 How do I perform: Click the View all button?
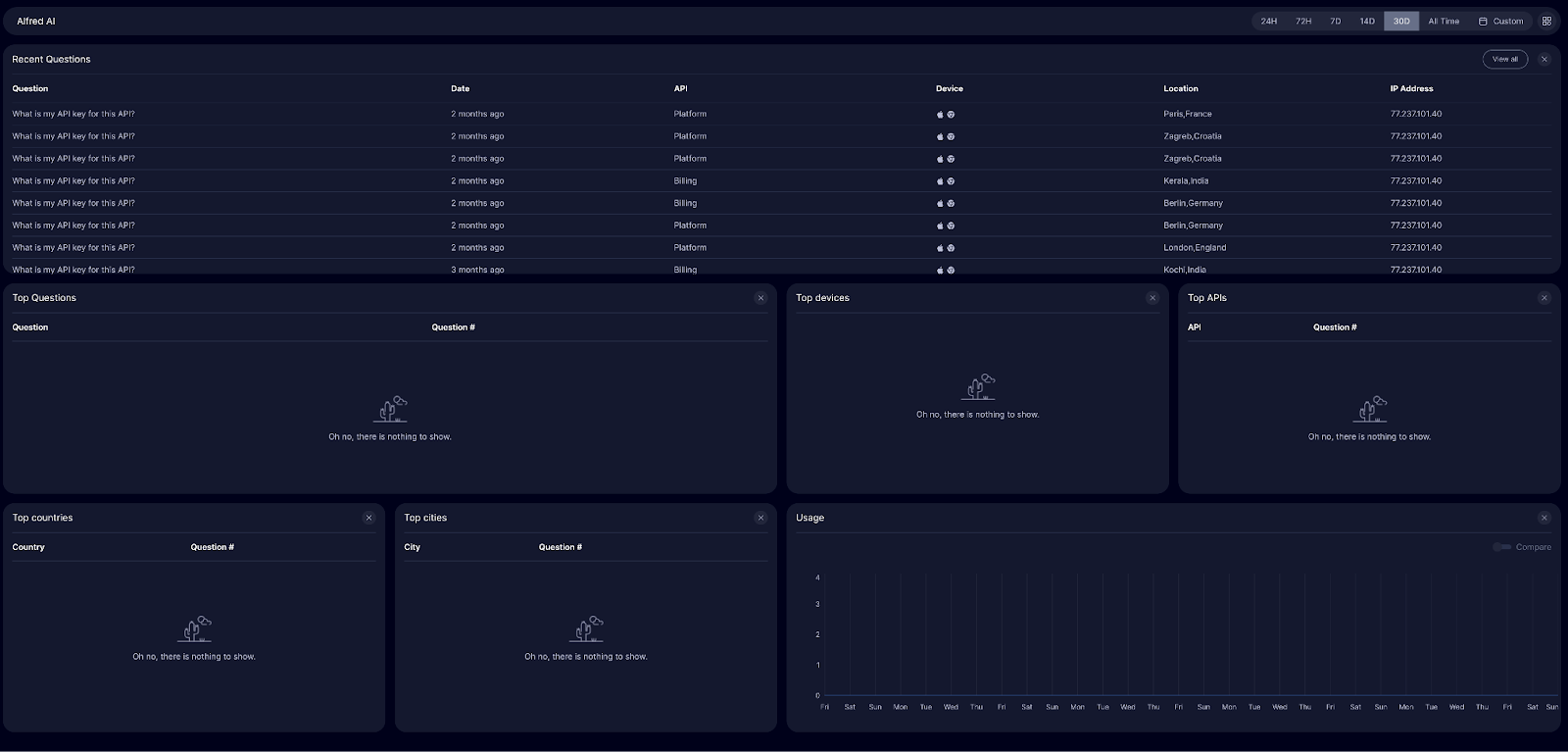[x=1504, y=60]
